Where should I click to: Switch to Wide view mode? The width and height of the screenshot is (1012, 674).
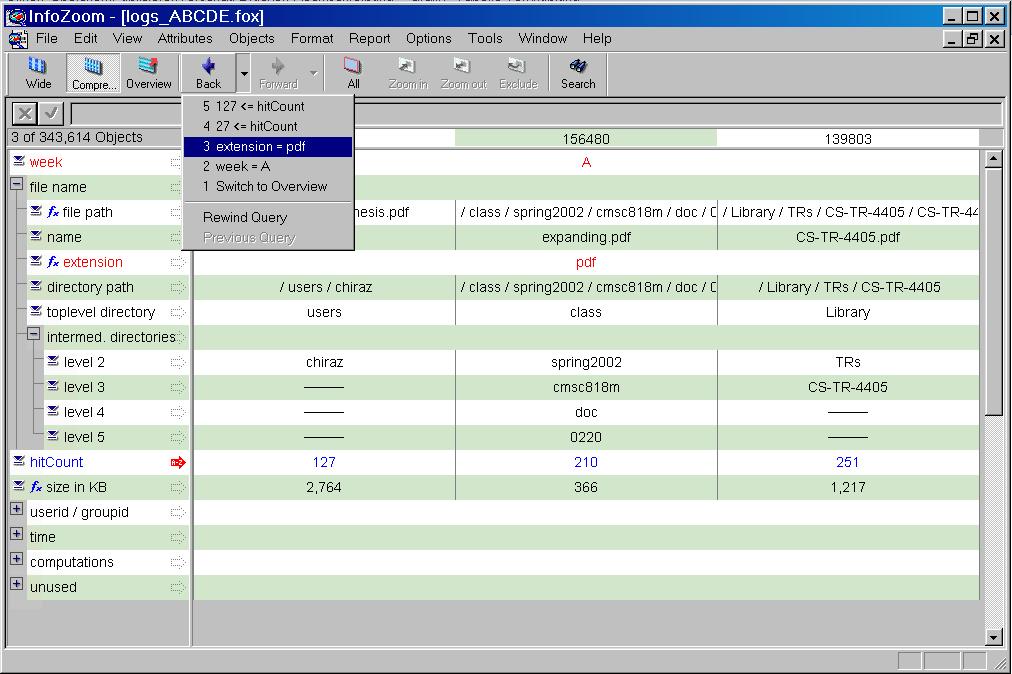38,73
